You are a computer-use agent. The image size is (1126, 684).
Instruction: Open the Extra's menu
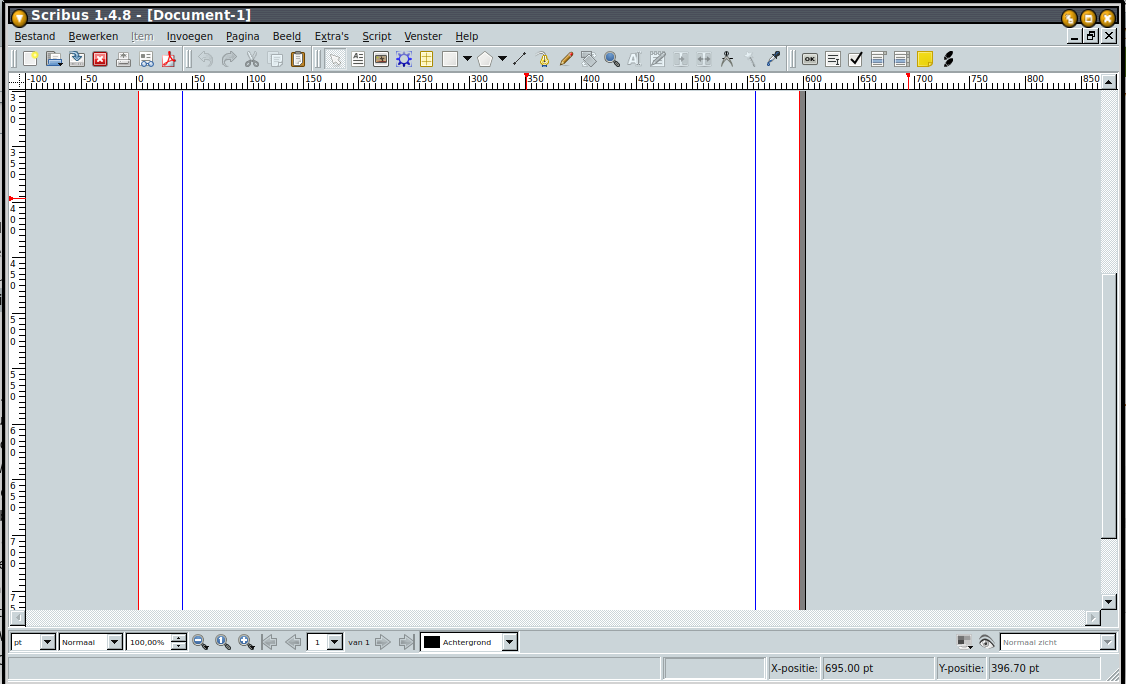332,36
